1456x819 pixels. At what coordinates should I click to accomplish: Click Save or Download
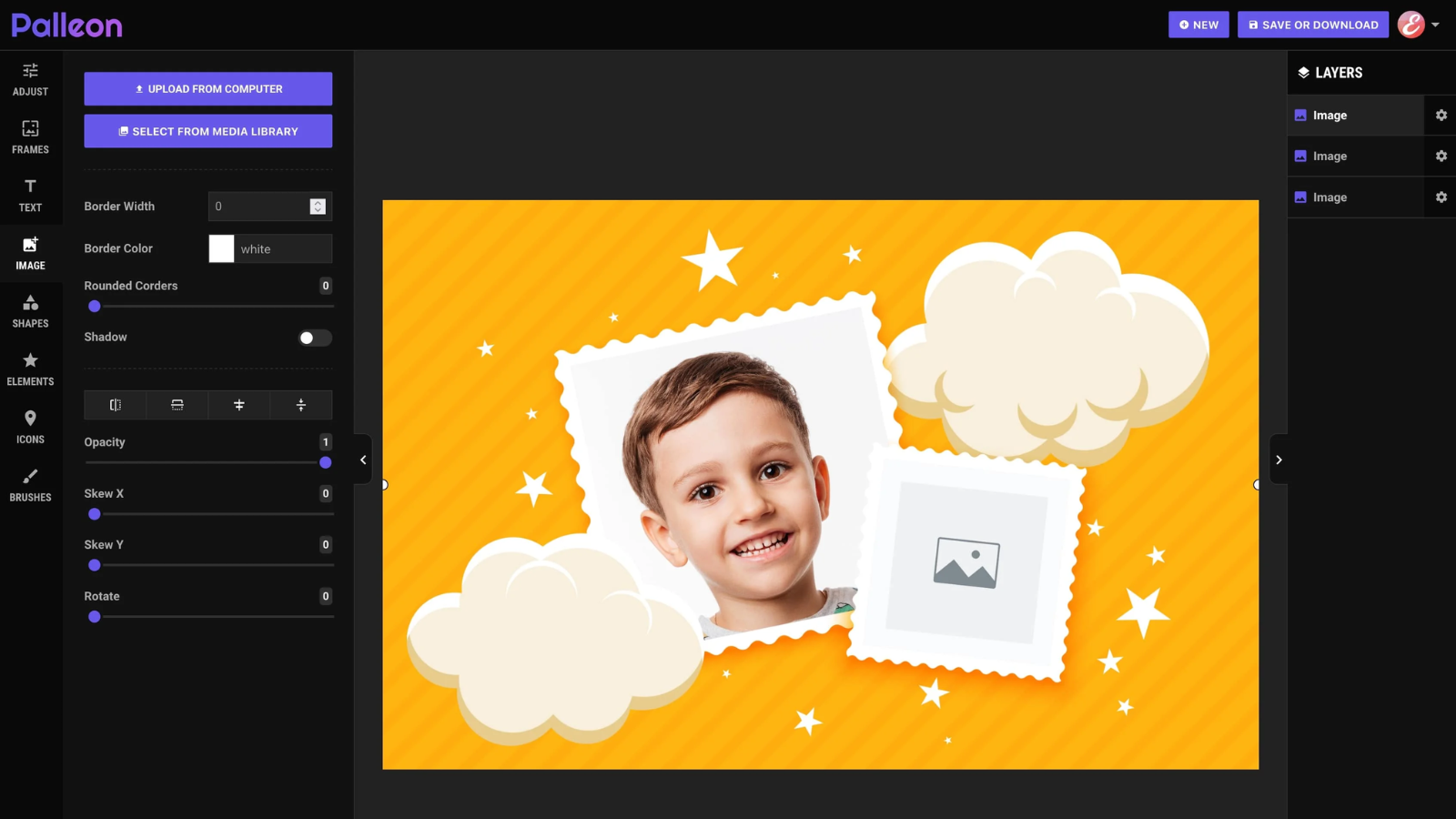1312,25
